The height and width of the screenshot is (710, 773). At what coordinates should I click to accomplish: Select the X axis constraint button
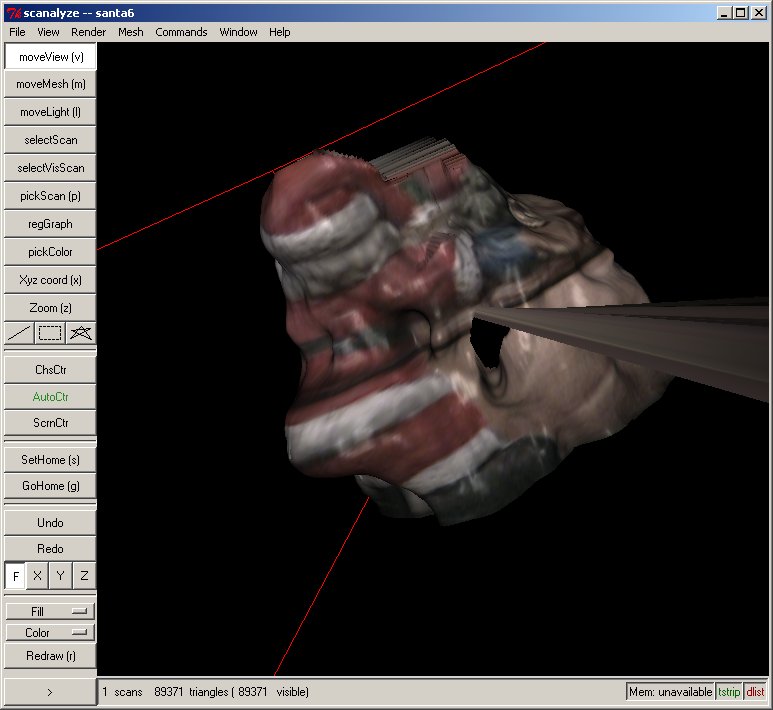coord(37,576)
